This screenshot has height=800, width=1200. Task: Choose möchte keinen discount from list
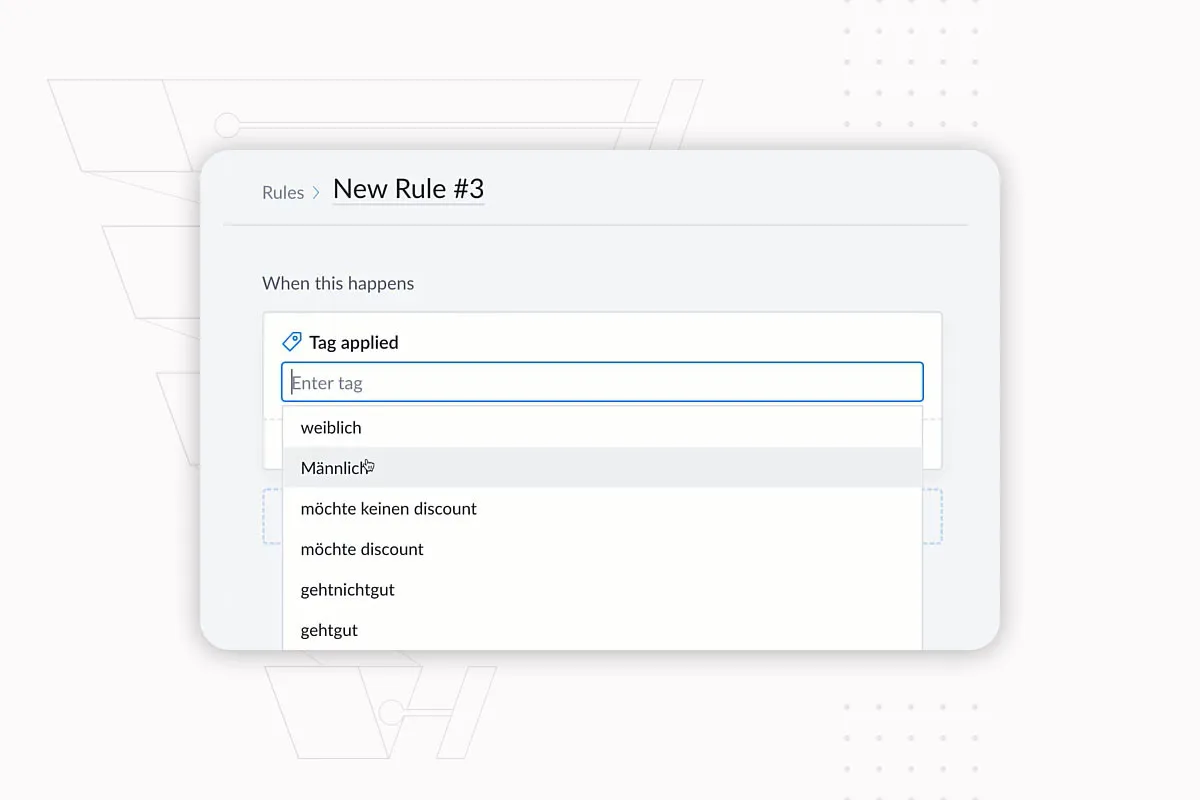point(602,508)
